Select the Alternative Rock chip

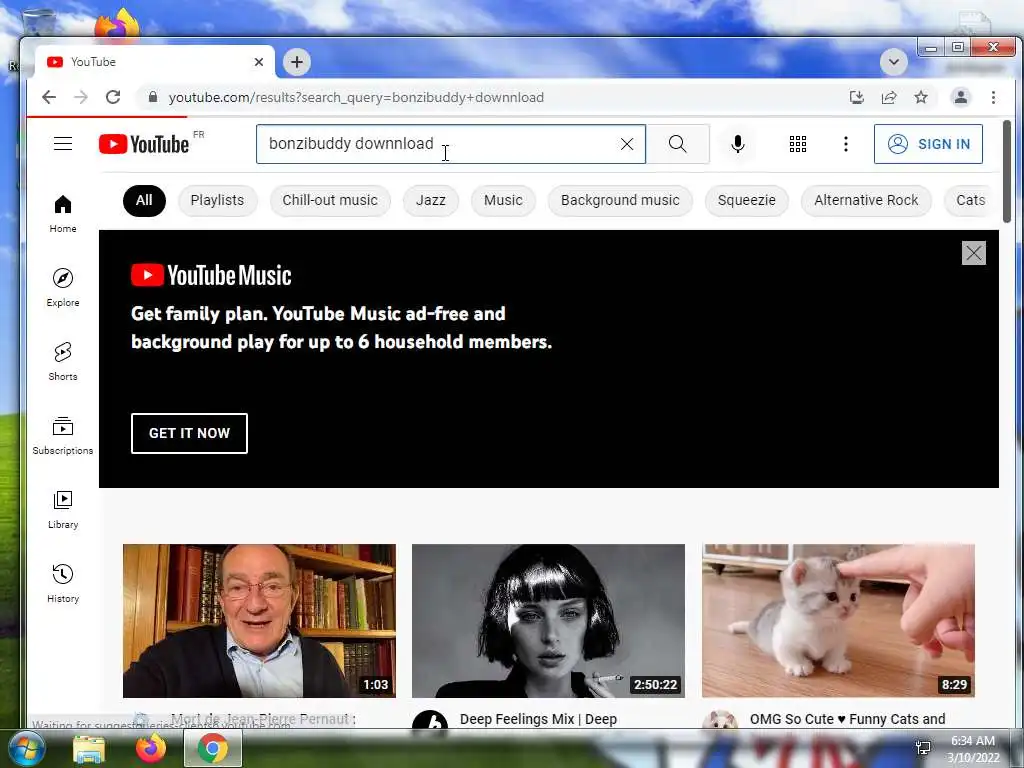[866, 200]
